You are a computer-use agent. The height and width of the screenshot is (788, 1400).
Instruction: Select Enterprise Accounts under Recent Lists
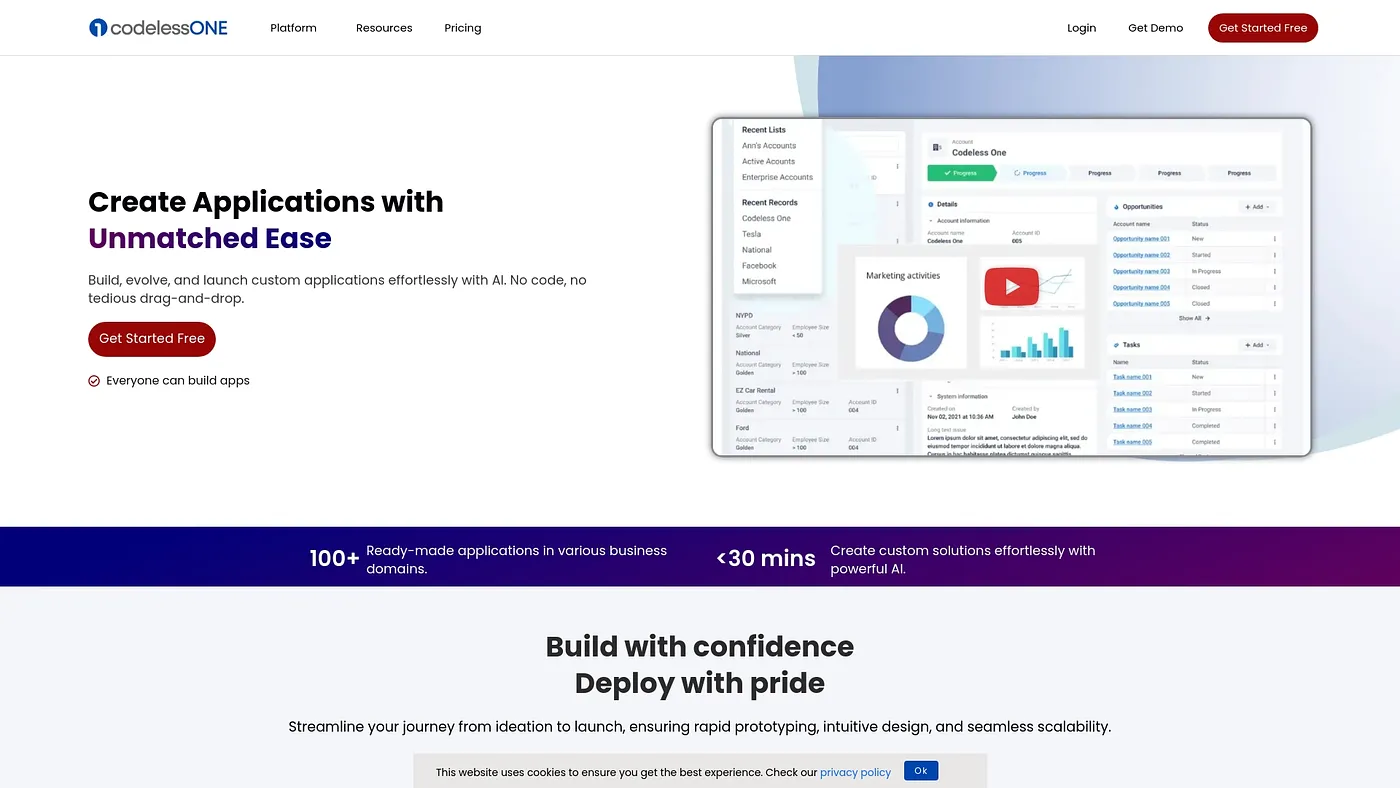pyautogui.click(x=777, y=177)
